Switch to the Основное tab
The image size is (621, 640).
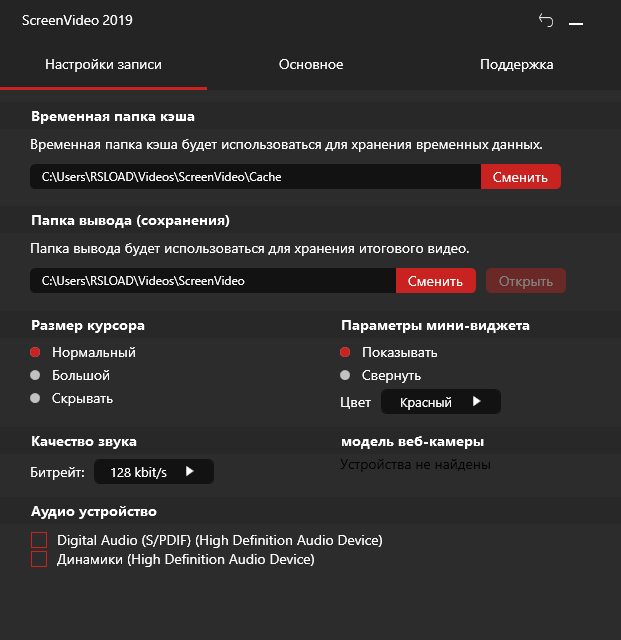click(x=310, y=65)
